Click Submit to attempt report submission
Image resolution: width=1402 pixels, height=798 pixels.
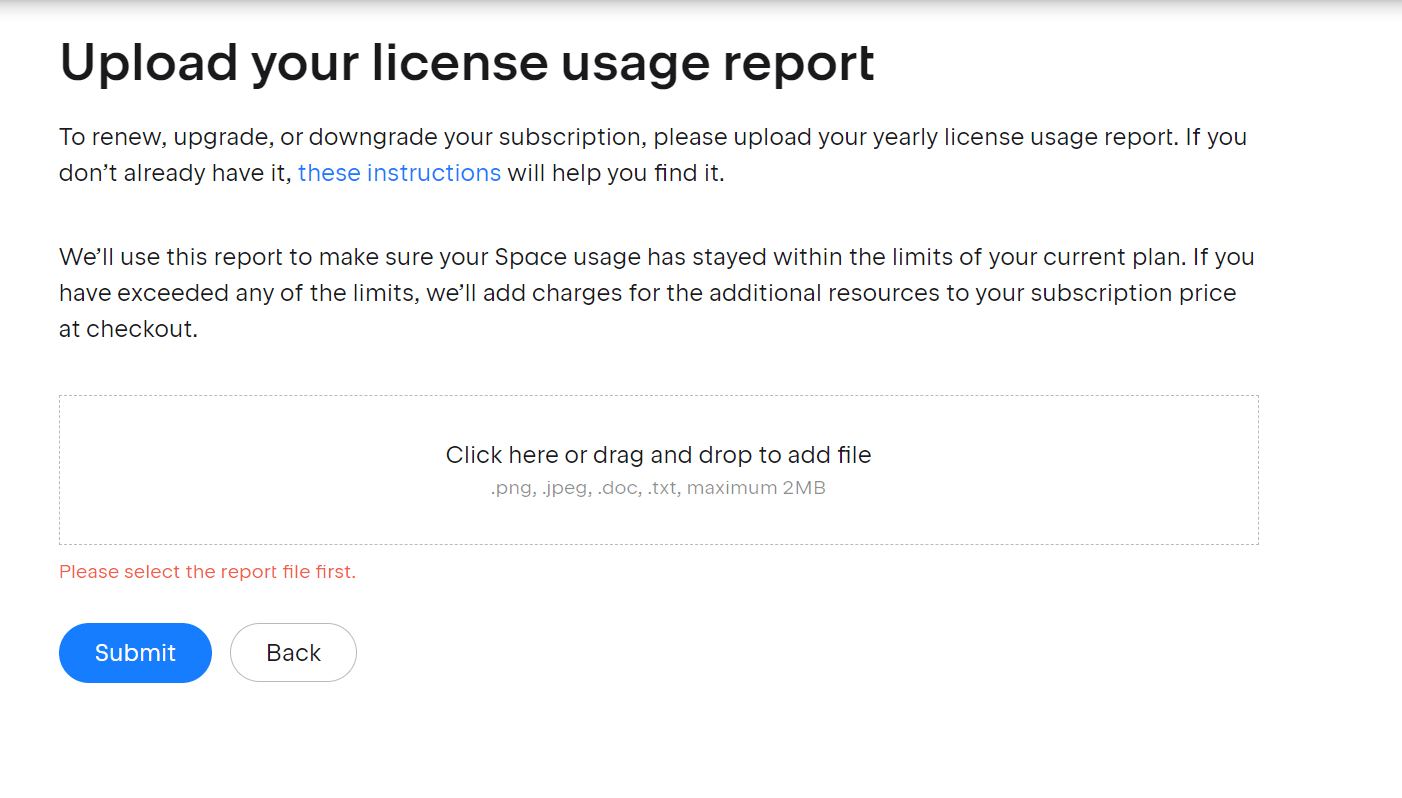pos(135,652)
